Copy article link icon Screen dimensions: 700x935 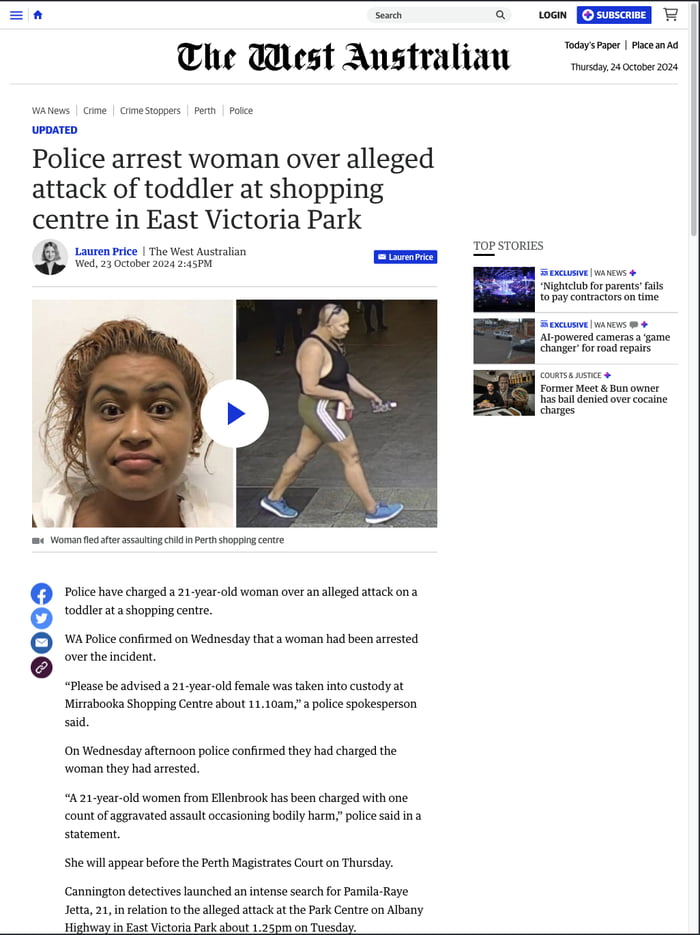[42, 667]
